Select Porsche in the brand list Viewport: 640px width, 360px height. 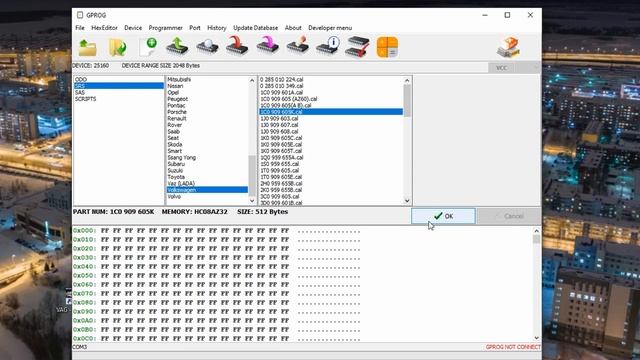(207, 112)
